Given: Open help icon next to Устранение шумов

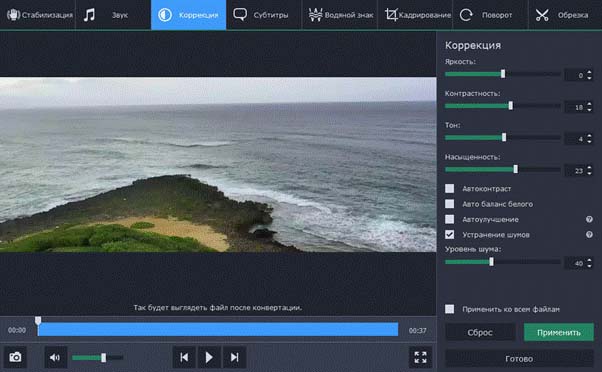Looking at the screenshot, I should click(x=589, y=235).
